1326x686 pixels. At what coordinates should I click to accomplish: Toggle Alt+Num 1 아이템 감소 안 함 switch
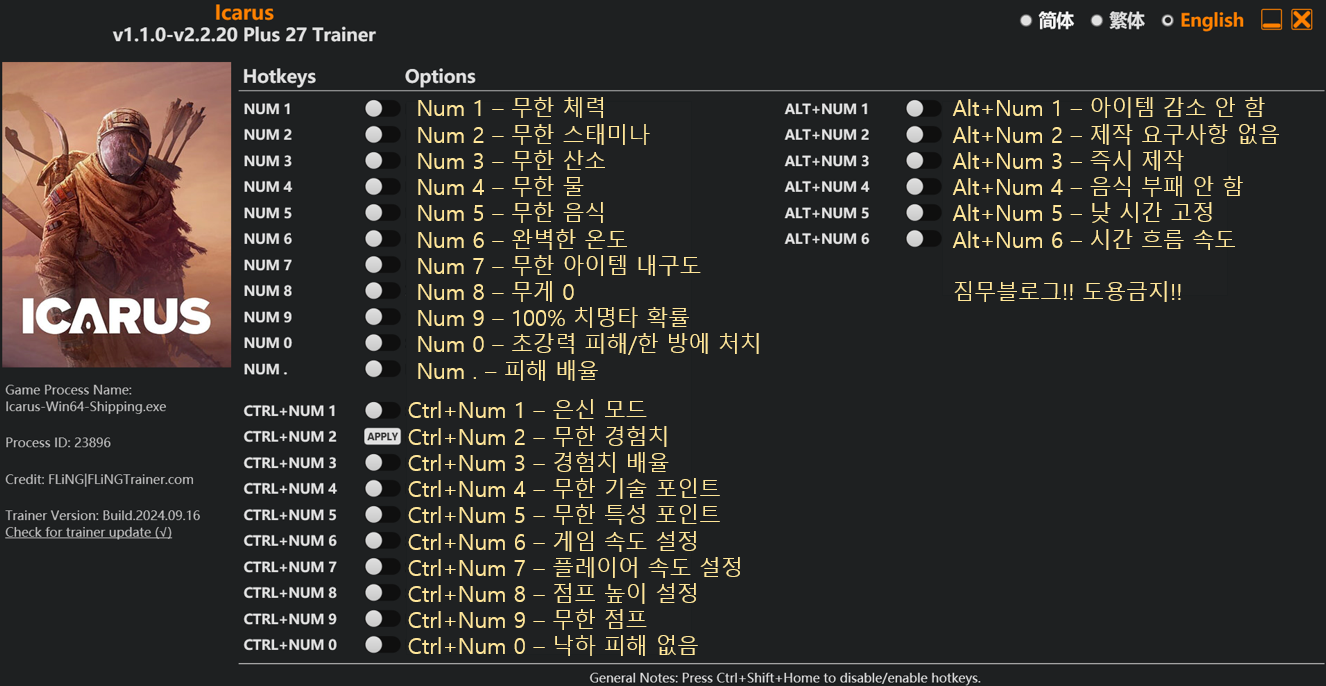click(x=923, y=108)
